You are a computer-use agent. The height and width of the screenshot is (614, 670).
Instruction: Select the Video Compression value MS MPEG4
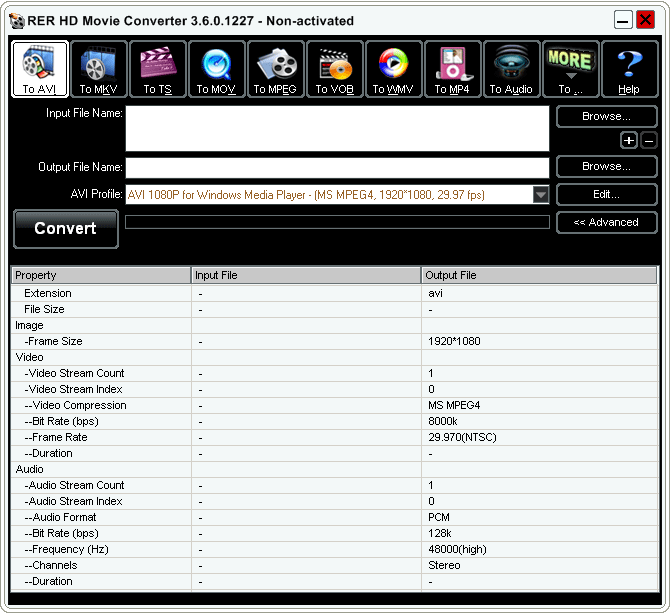(x=454, y=405)
